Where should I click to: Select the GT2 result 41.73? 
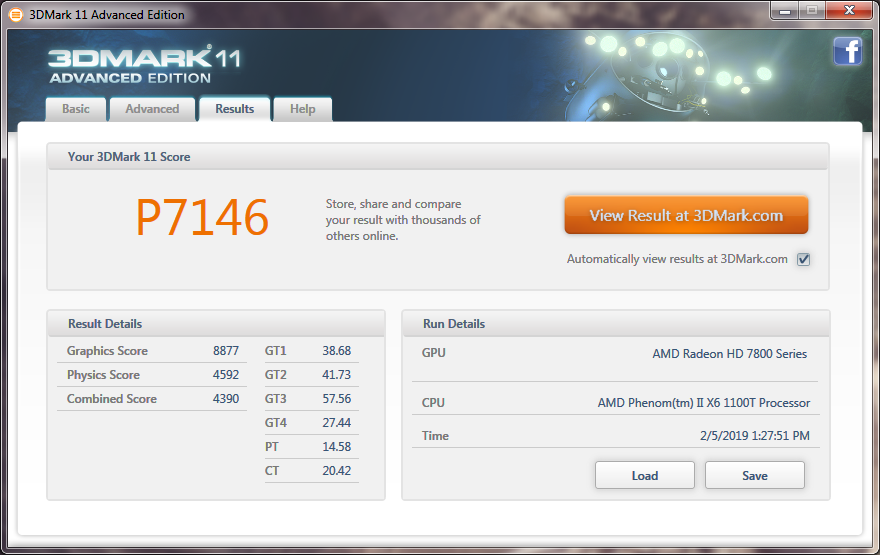pos(336,375)
